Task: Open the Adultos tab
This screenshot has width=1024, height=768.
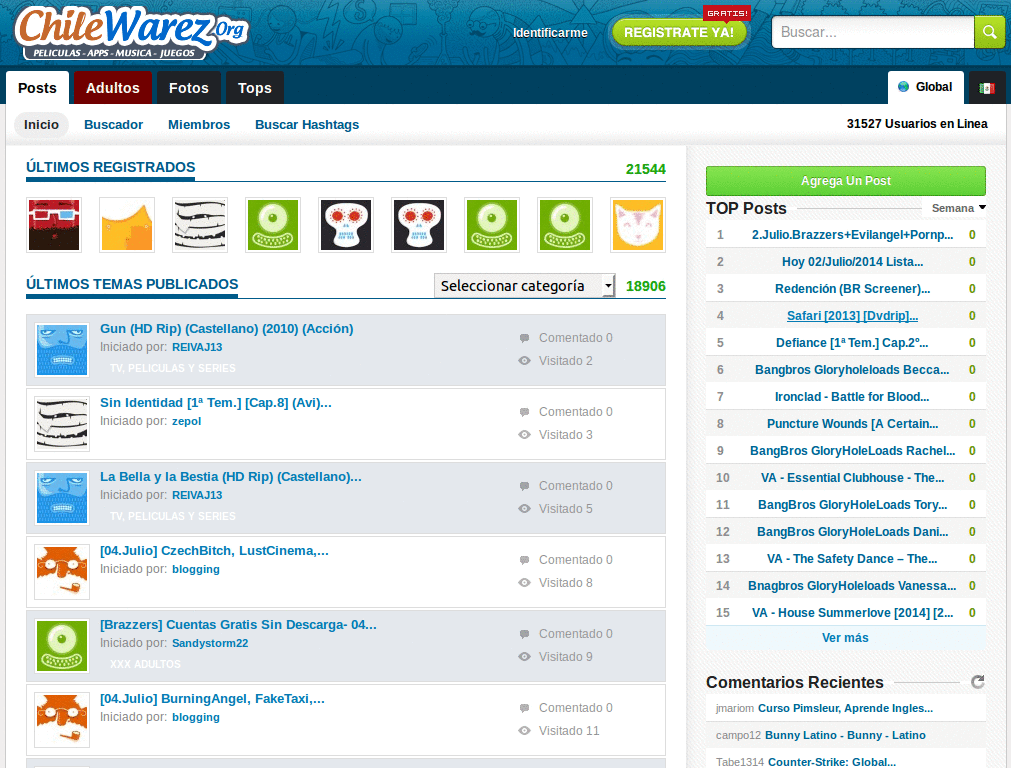Action: pyautogui.click(x=112, y=88)
